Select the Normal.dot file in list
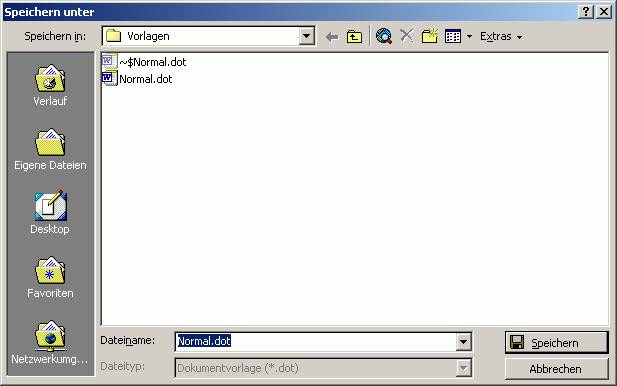617x386 pixels. click(137, 79)
